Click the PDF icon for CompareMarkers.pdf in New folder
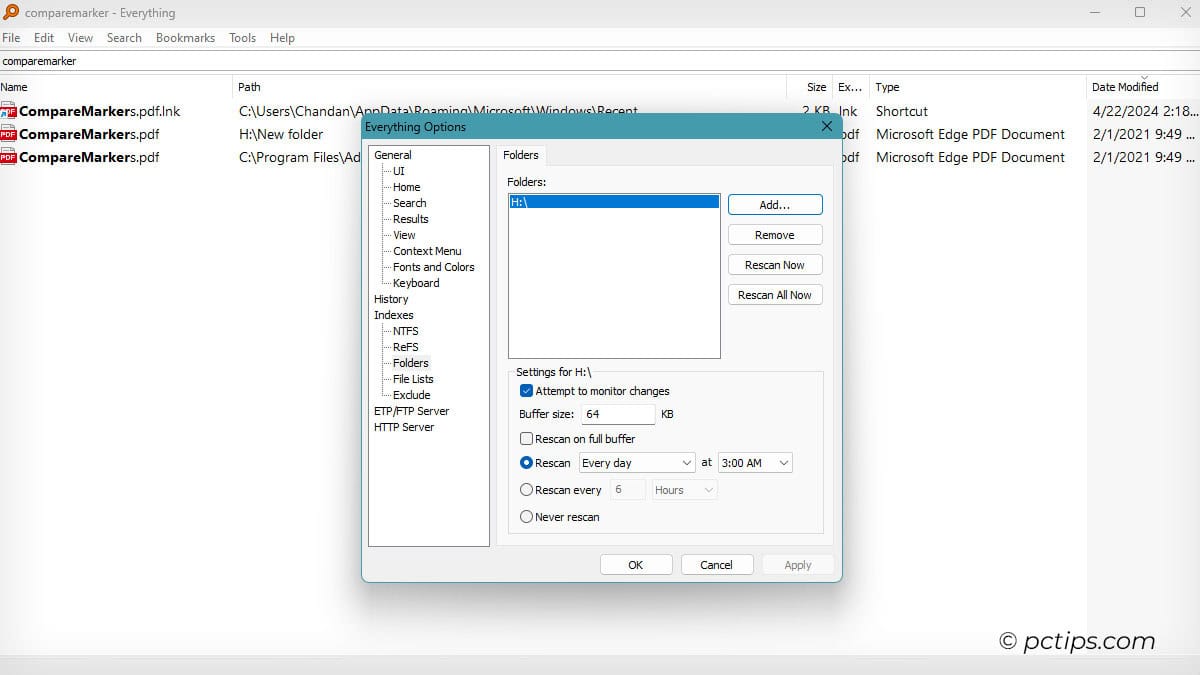 pos(8,134)
